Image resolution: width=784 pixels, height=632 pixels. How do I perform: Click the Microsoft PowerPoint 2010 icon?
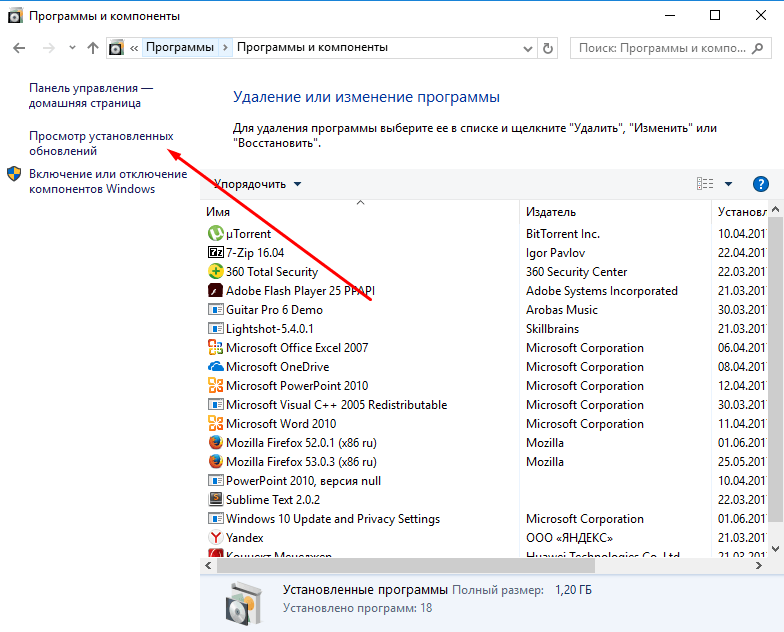click(x=216, y=386)
